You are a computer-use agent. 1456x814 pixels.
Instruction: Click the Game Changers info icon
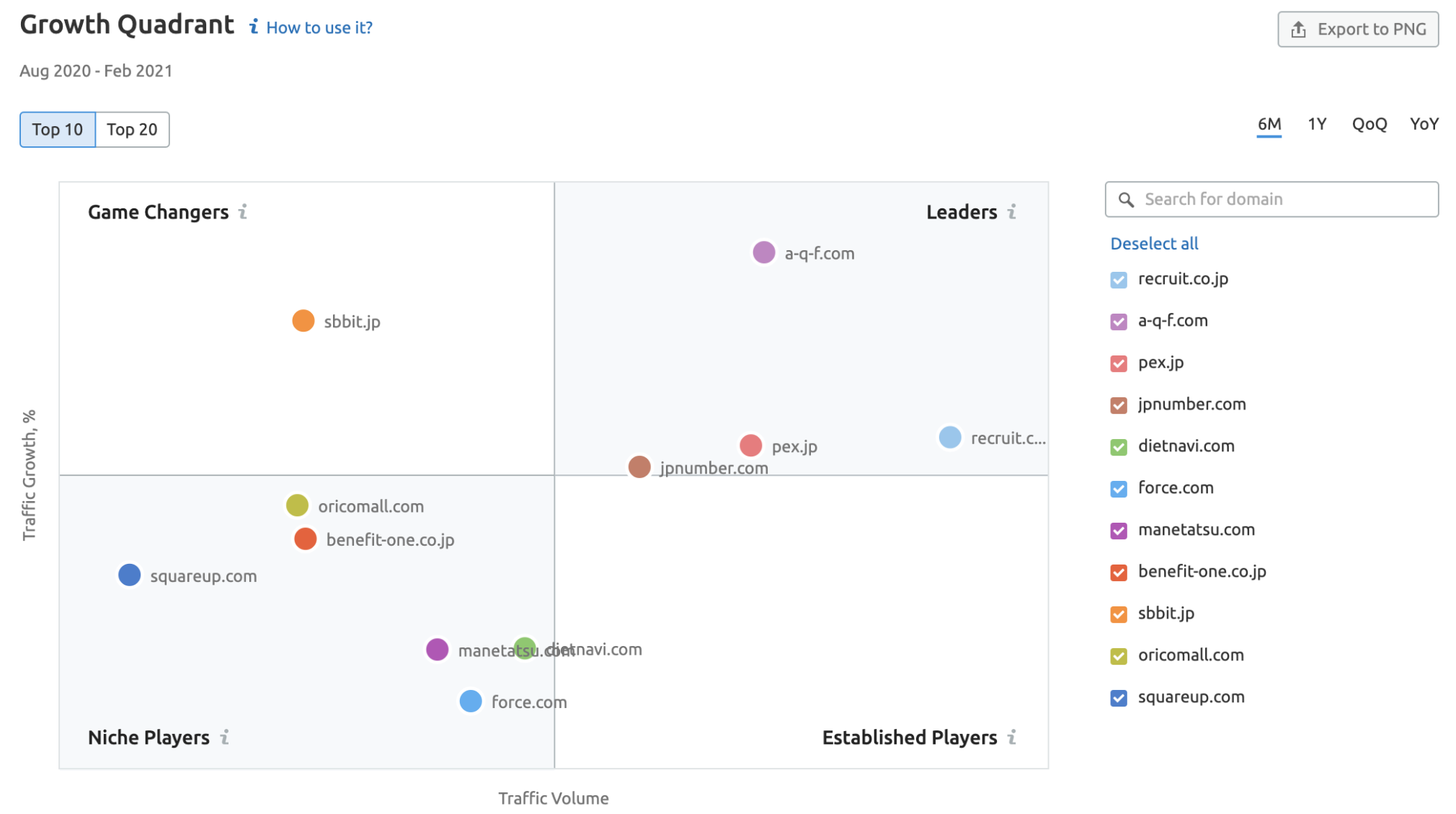click(243, 211)
